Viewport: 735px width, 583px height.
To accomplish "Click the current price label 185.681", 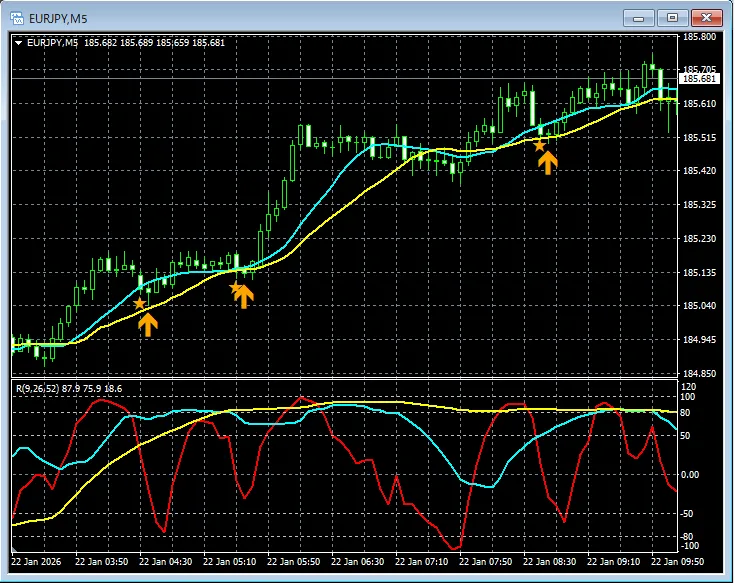I will pyautogui.click(x=698, y=79).
